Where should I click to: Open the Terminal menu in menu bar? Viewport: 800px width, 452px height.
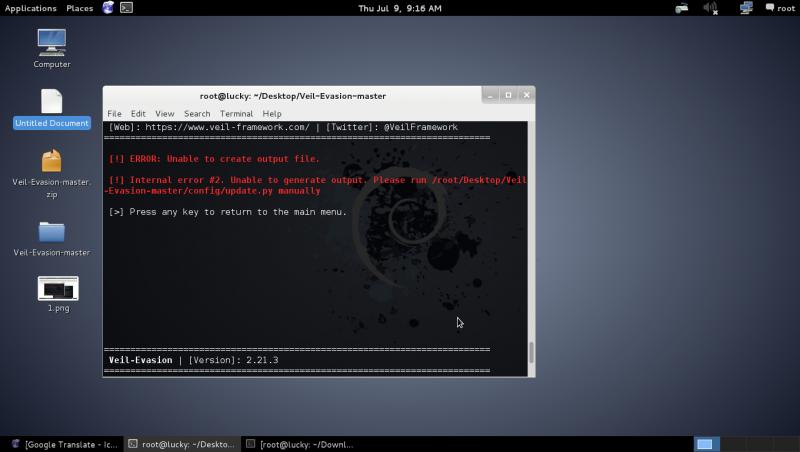(236, 114)
